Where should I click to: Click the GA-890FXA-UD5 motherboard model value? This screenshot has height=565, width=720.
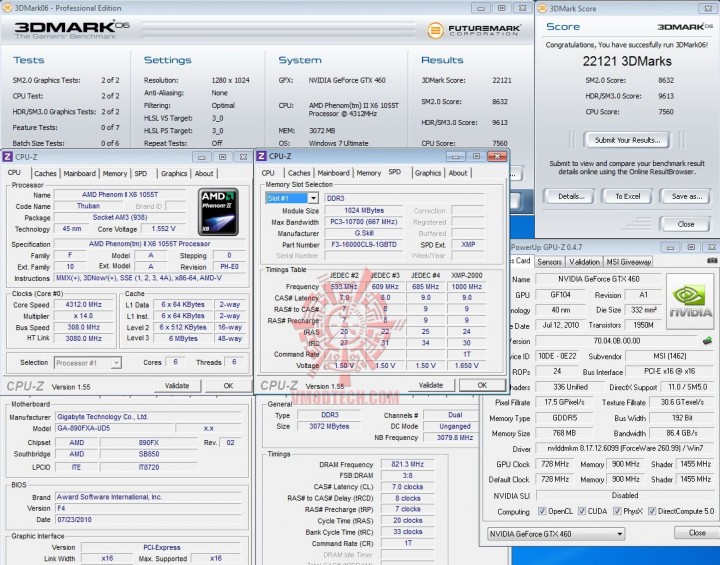pos(115,428)
